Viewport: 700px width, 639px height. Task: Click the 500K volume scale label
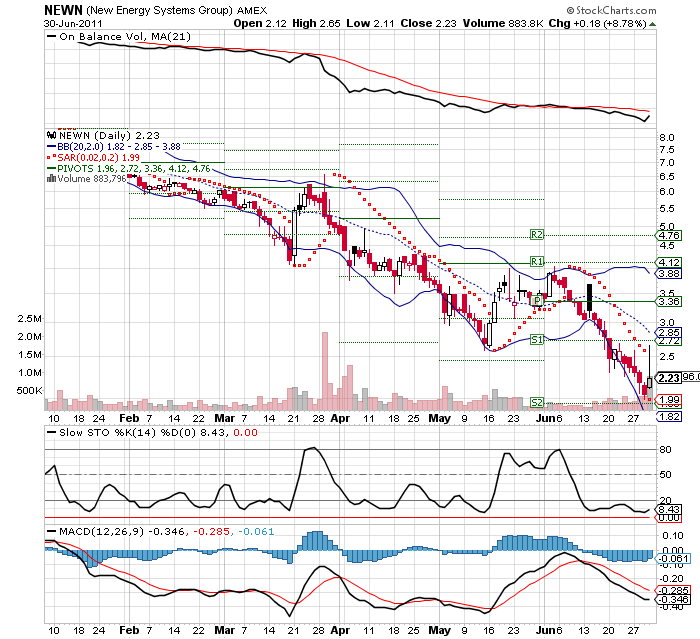29,391
